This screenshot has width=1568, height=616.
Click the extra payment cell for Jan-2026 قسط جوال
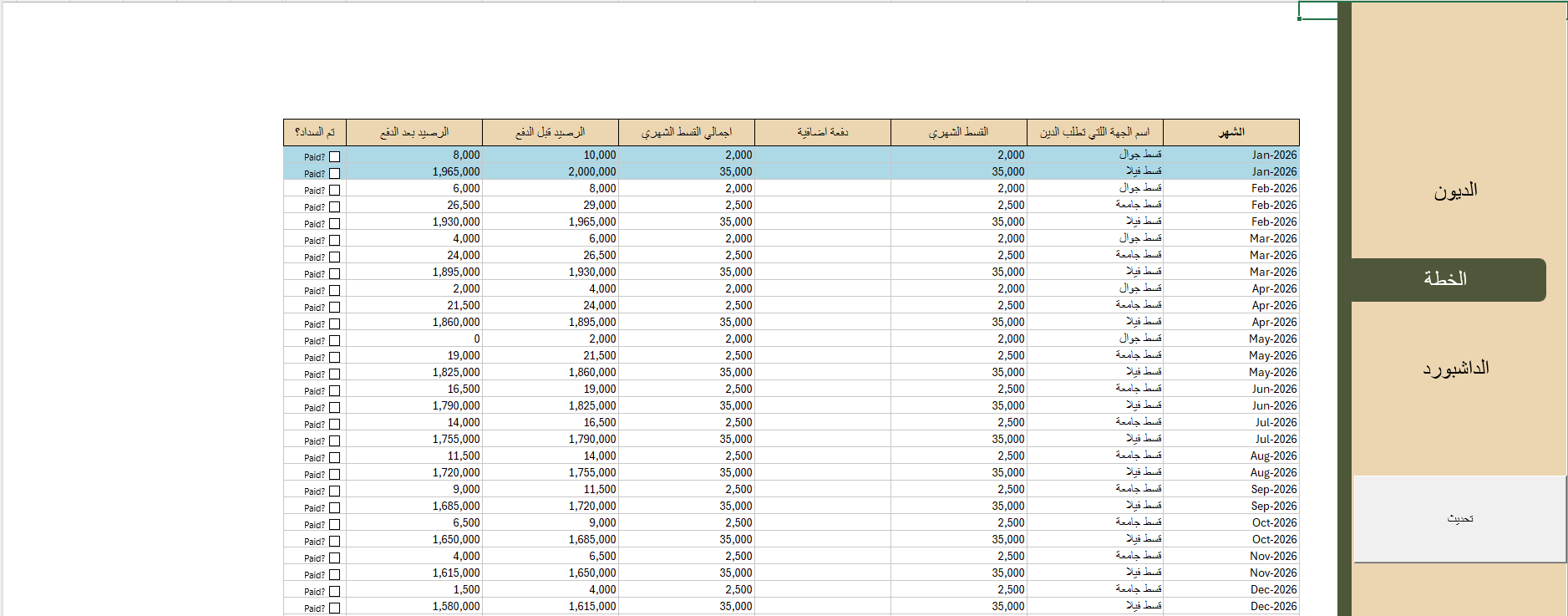822,155
